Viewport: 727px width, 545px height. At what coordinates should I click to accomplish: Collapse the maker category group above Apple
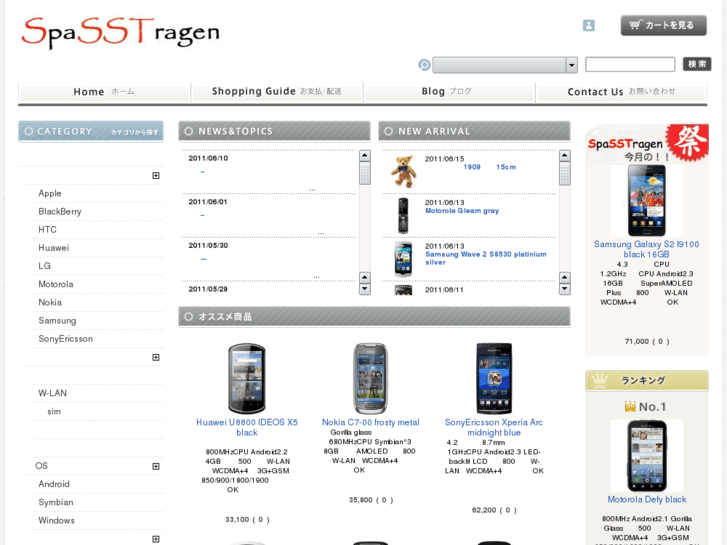tap(156, 175)
